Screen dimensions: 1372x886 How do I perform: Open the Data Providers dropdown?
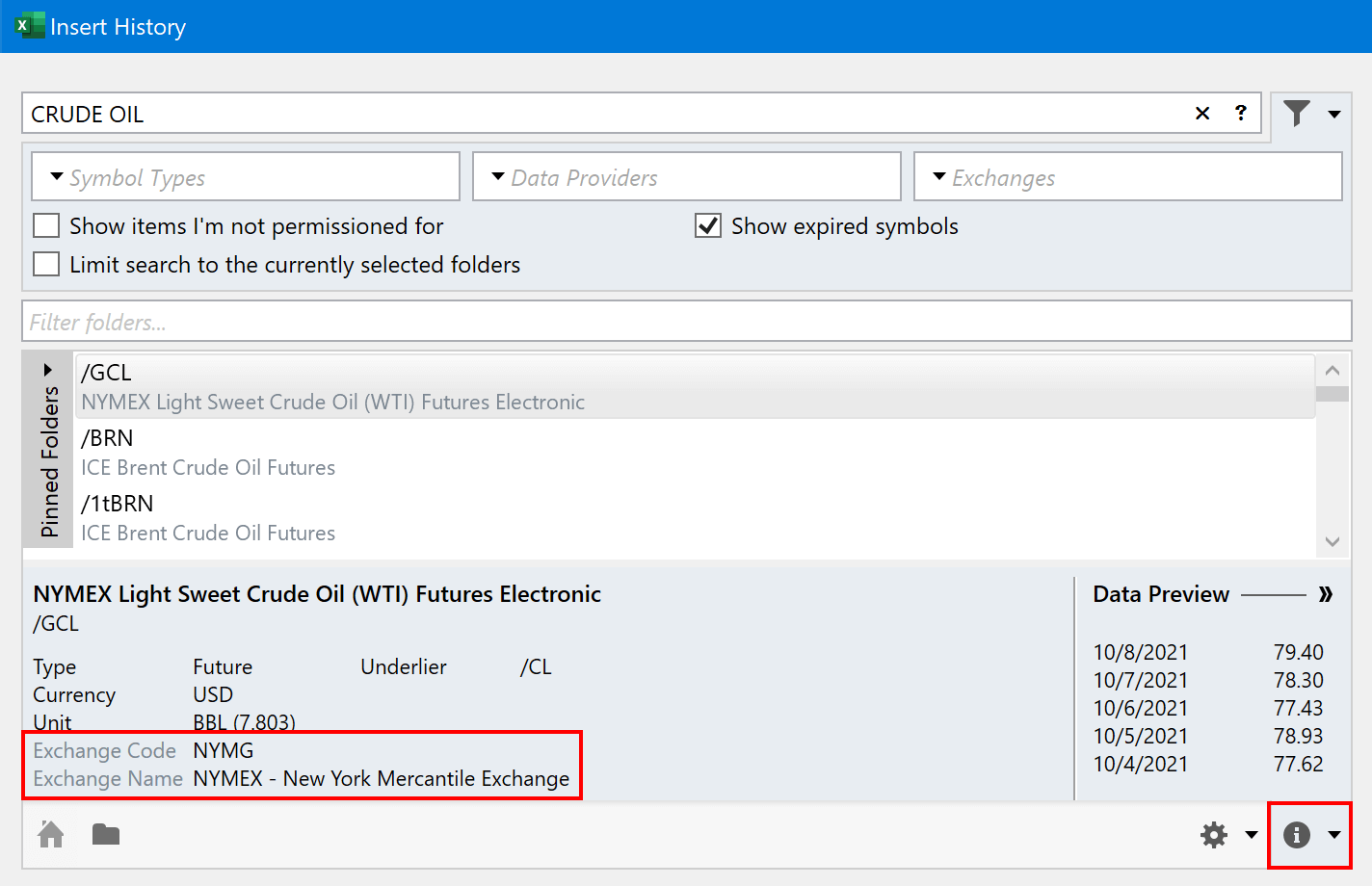click(x=687, y=177)
